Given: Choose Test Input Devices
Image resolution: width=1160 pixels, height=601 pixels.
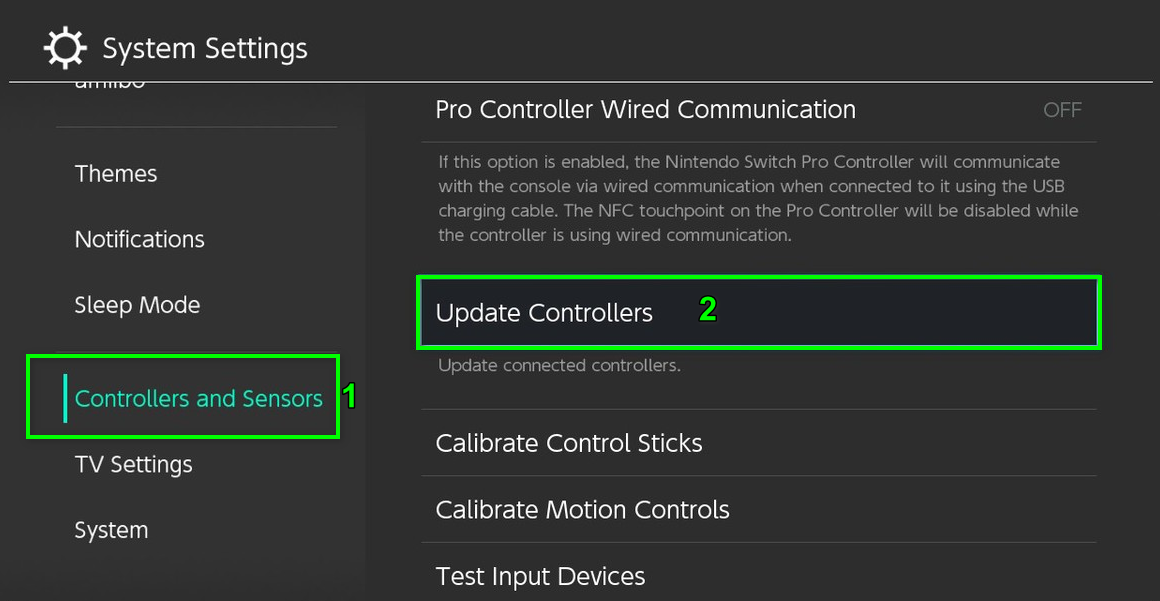Looking at the screenshot, I should (x=540, y=577).
